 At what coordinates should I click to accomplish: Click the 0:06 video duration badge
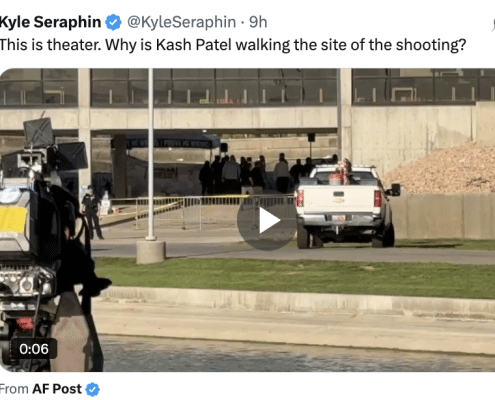(34, 349)
